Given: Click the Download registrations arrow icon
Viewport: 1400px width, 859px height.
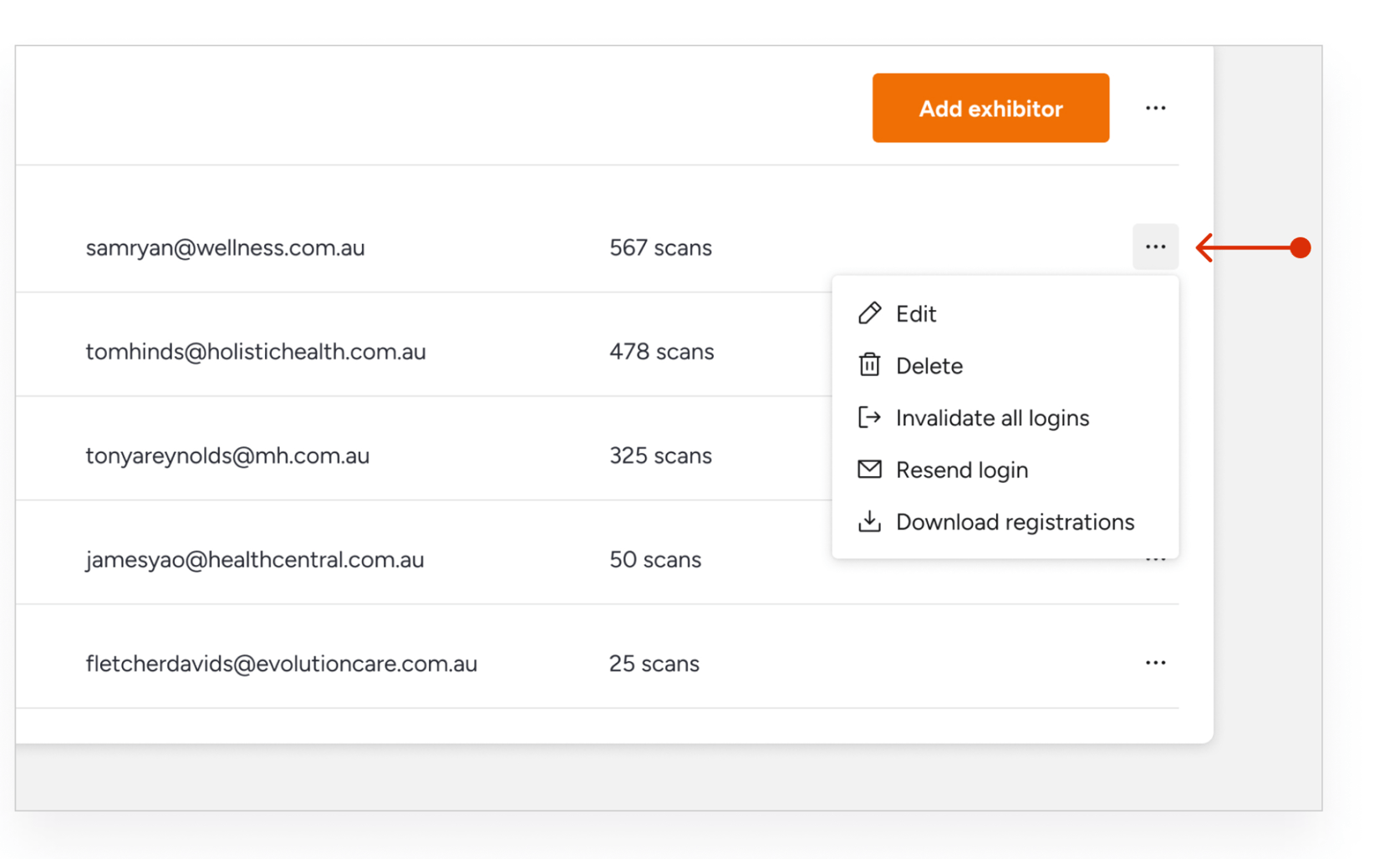Looking at the screenshot, I should click(869, 521).
